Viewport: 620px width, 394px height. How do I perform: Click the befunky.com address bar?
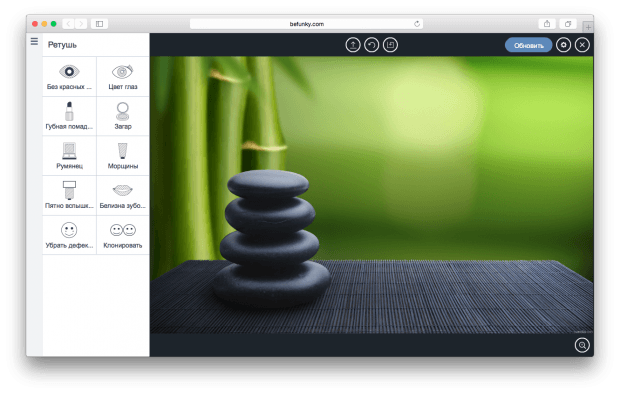(306, 24)
